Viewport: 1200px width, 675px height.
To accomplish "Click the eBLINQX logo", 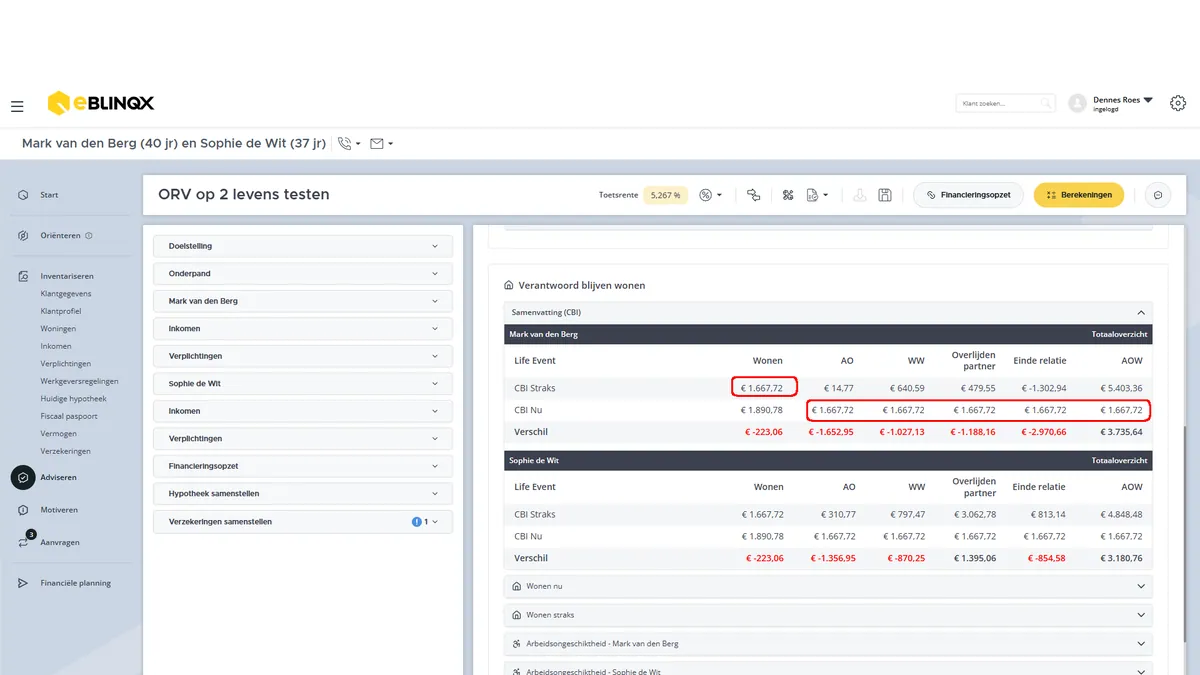I will (x=101, y=103).
